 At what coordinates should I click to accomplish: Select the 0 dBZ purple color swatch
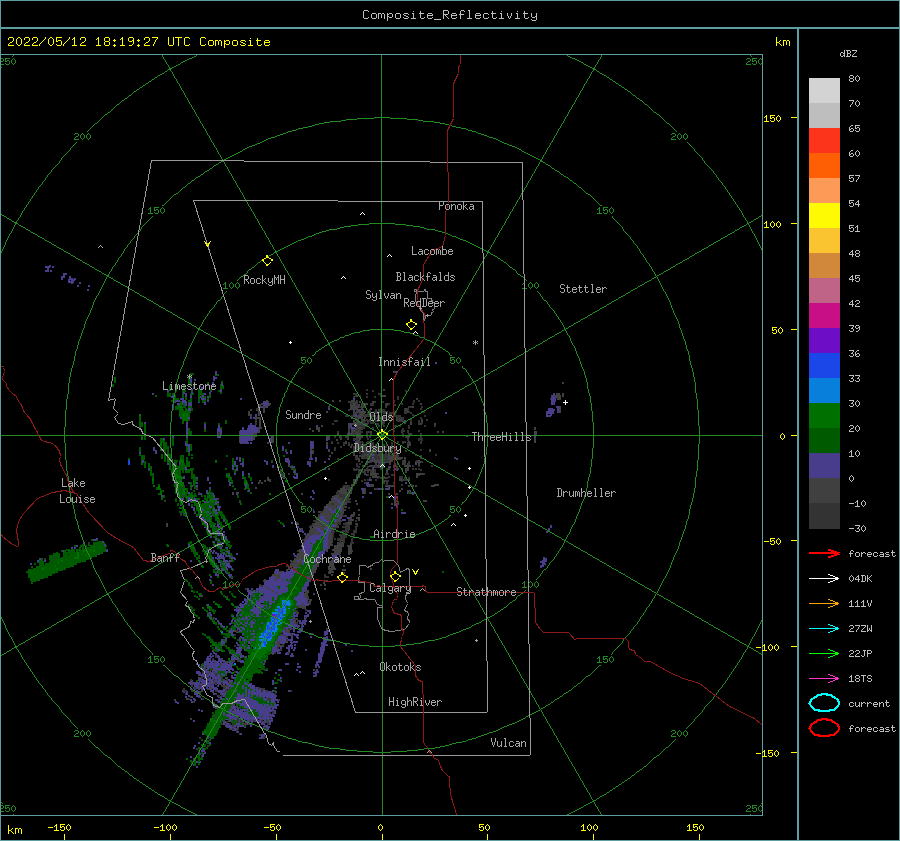pos(824,466)
